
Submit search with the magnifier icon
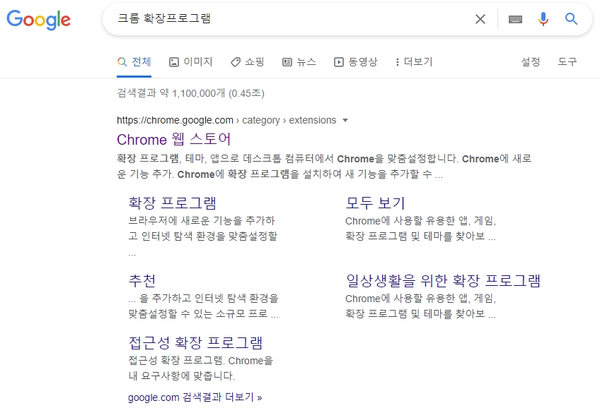click(571, 19)
